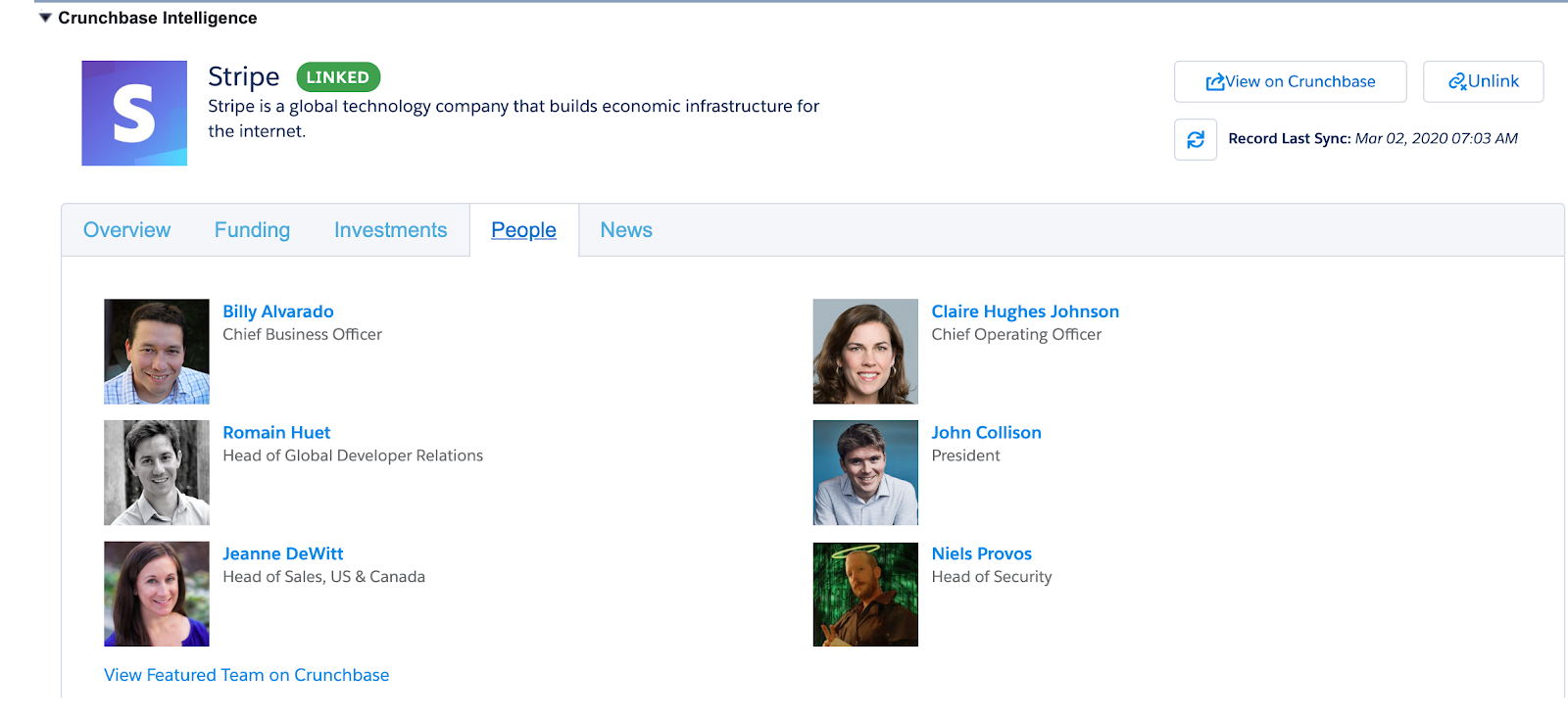
Task: Click Romain Huet's black-and-white photo
Action: pyautogui.click(x=157, y=473)
